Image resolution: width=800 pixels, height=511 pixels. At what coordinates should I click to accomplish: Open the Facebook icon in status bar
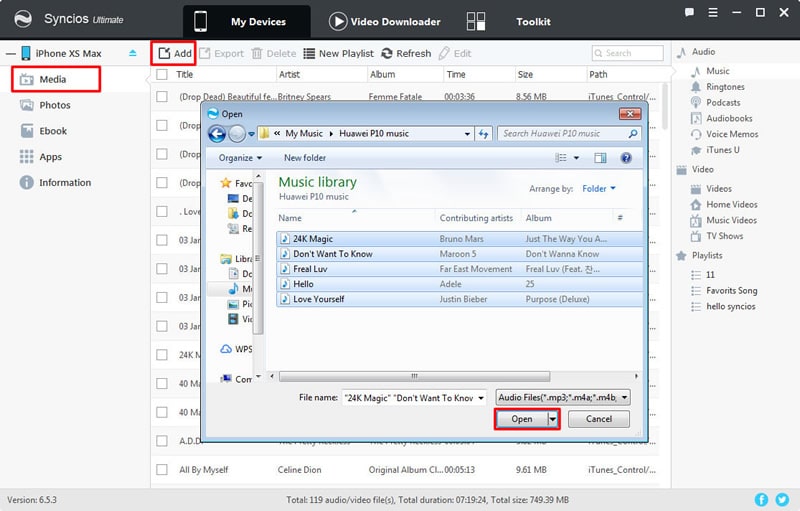tap(761, 500)
